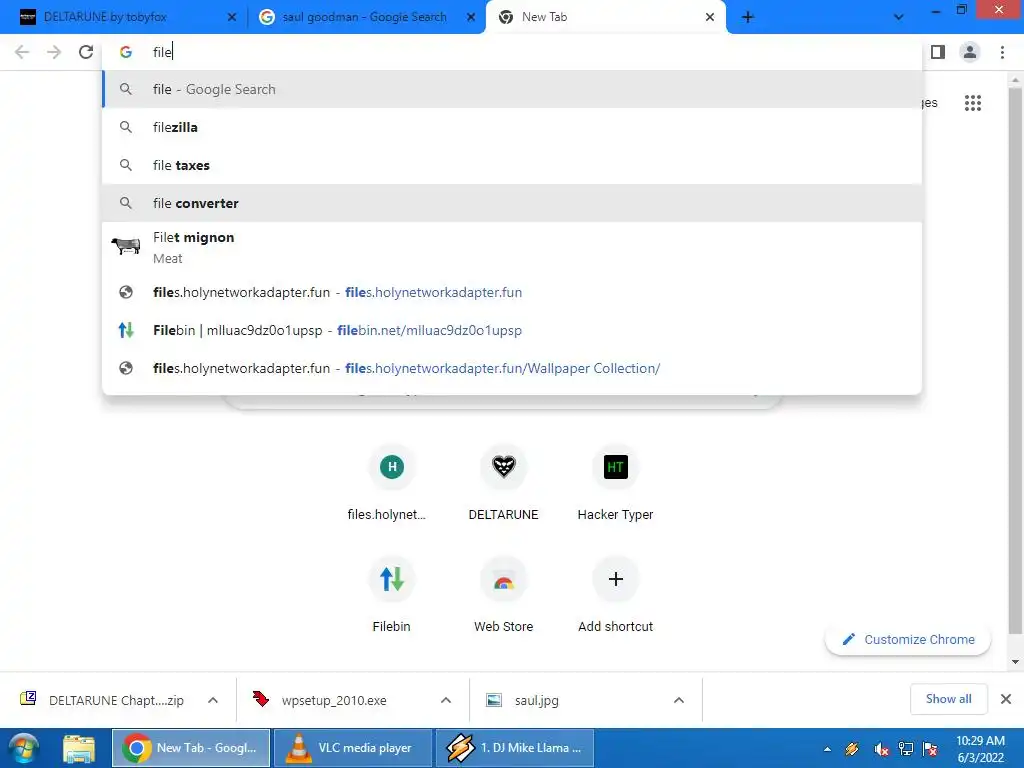1024x768 pixels.
Task: Open the Web Store shortcut tile
Action: tap(504, 594)
